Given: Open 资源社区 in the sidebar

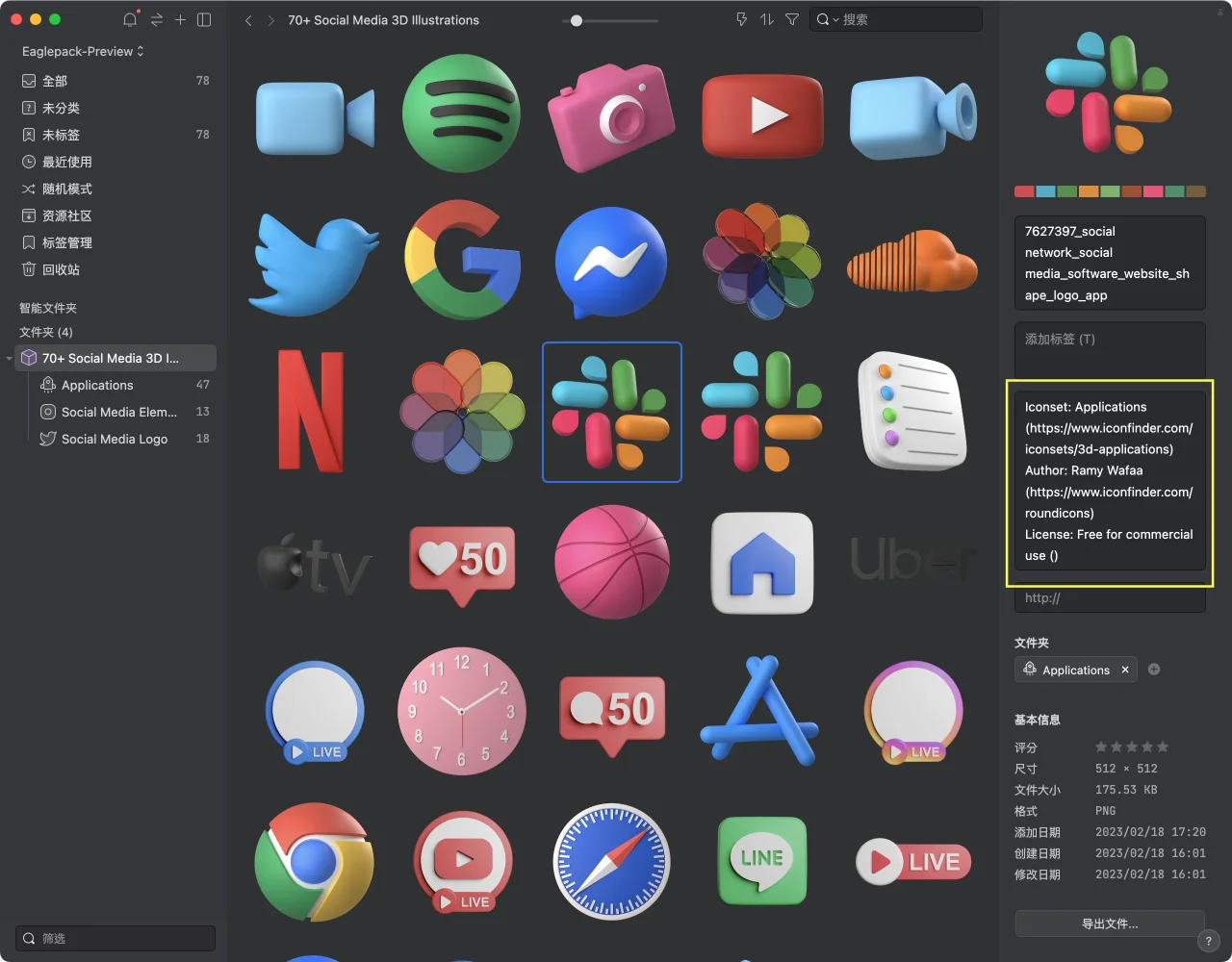Looking at the screenshot, I should pos(115,215).
